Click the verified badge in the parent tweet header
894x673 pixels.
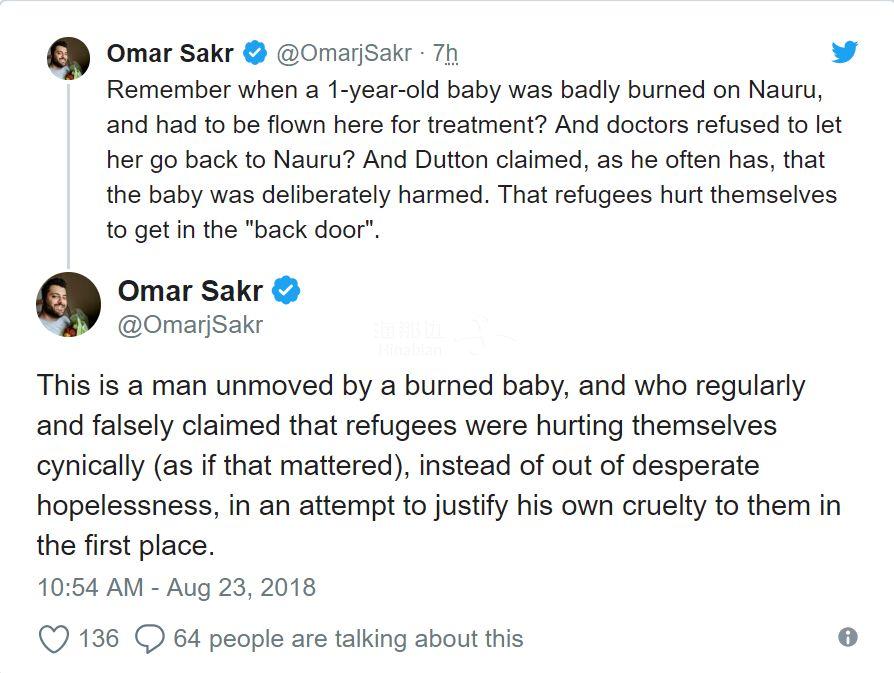[x=255, y=52]
